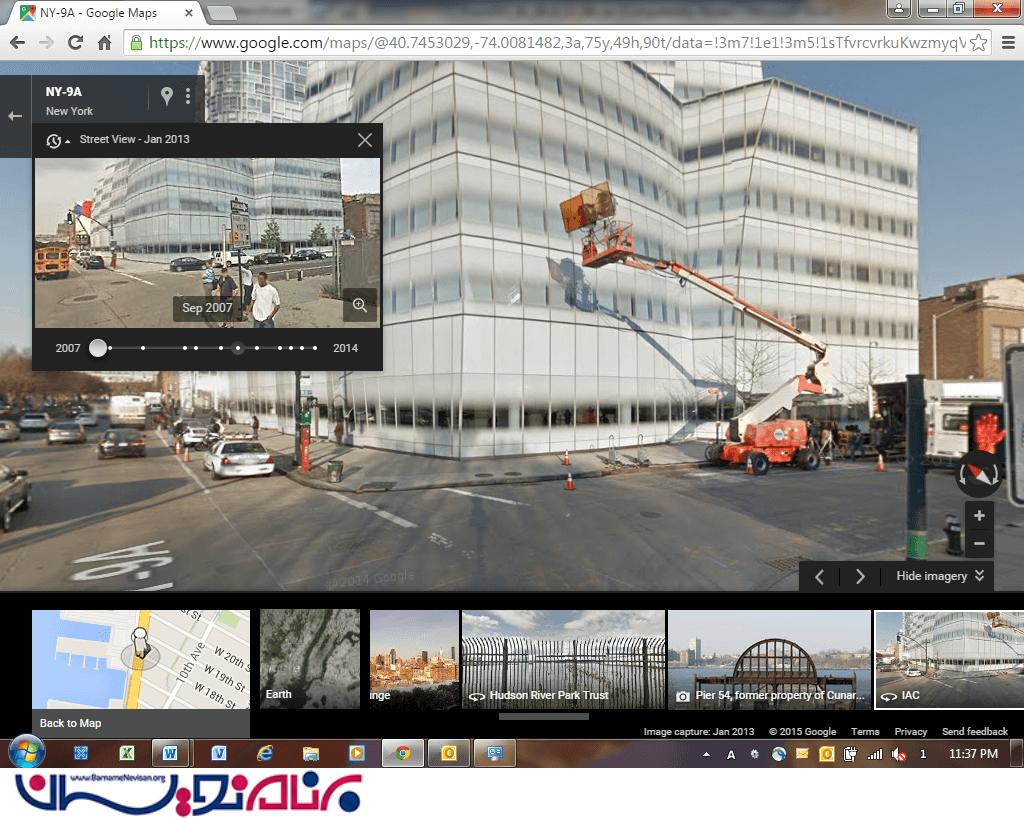Image resolution: width=1024 pixels, height=818 pixels.
Task: Click the back arrow in Maps panel
Action: pyautogui.click(x=15, y=116)
